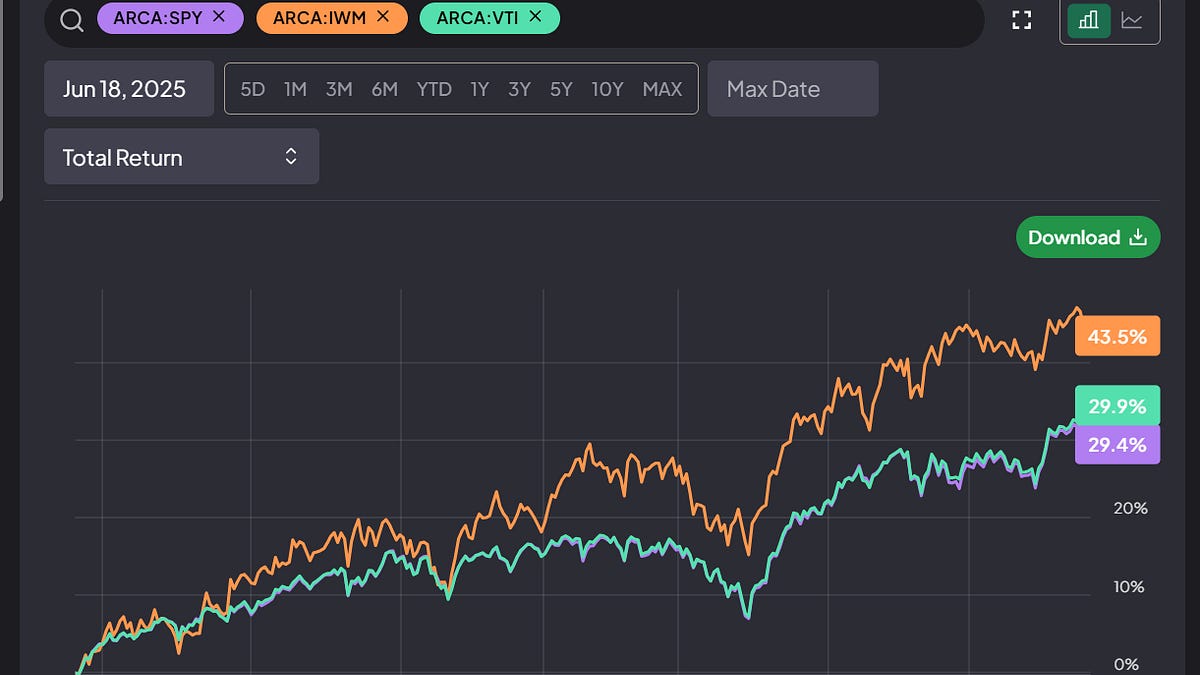Click the ARCA:SPY ticker text
This screenshot has width=1200, height=675.
coord(158,17)
